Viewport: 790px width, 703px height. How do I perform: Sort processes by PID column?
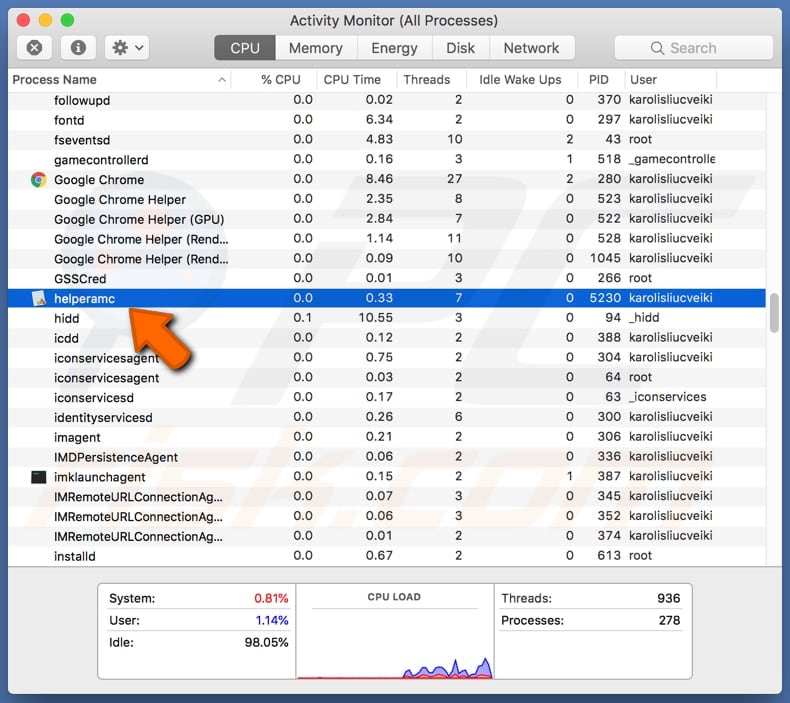tap(598, 80)
